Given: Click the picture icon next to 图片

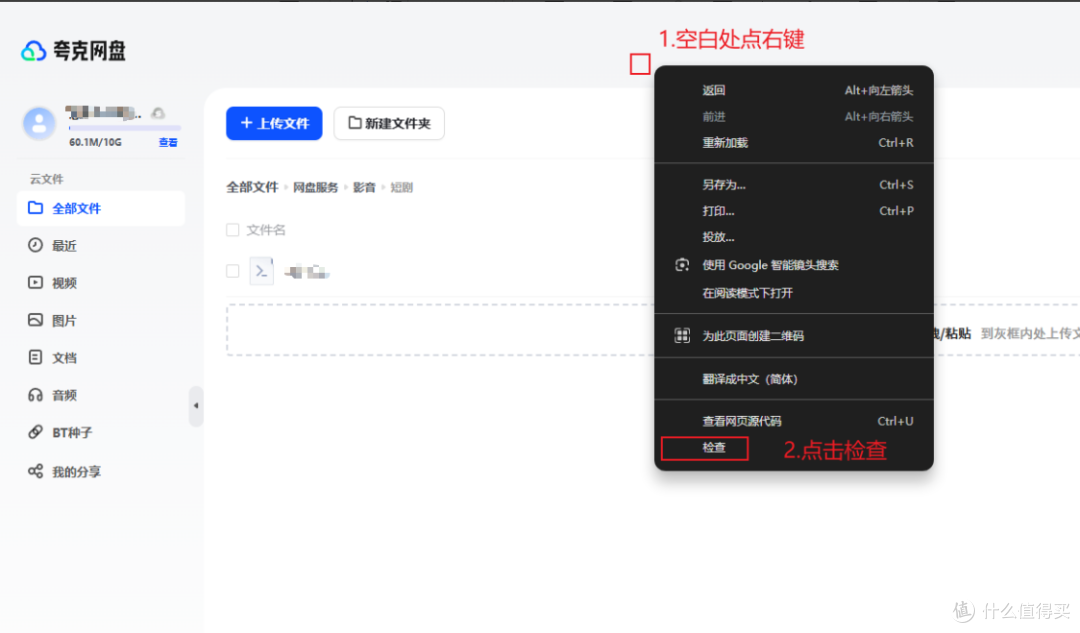Looking at the screenshot, I should 35,320.
